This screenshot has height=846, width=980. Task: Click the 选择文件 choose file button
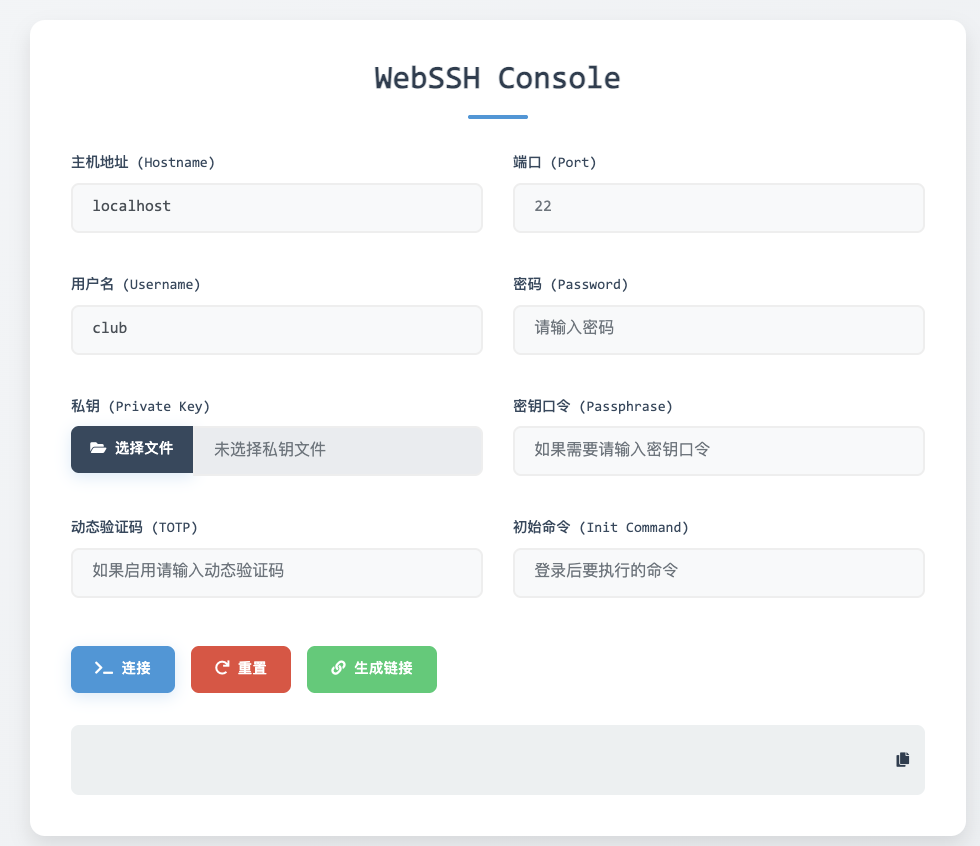coord(132,449)
